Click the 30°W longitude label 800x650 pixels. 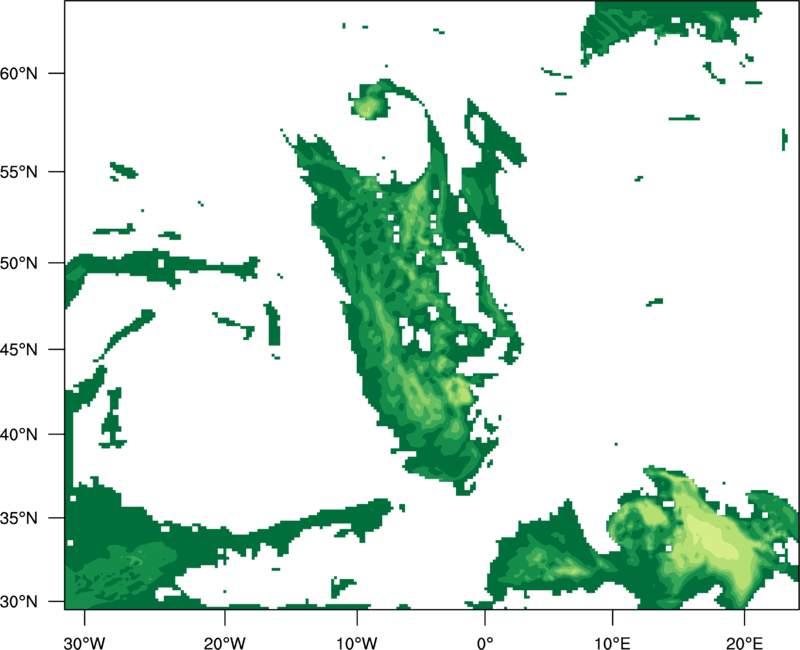tap(84, 643)
